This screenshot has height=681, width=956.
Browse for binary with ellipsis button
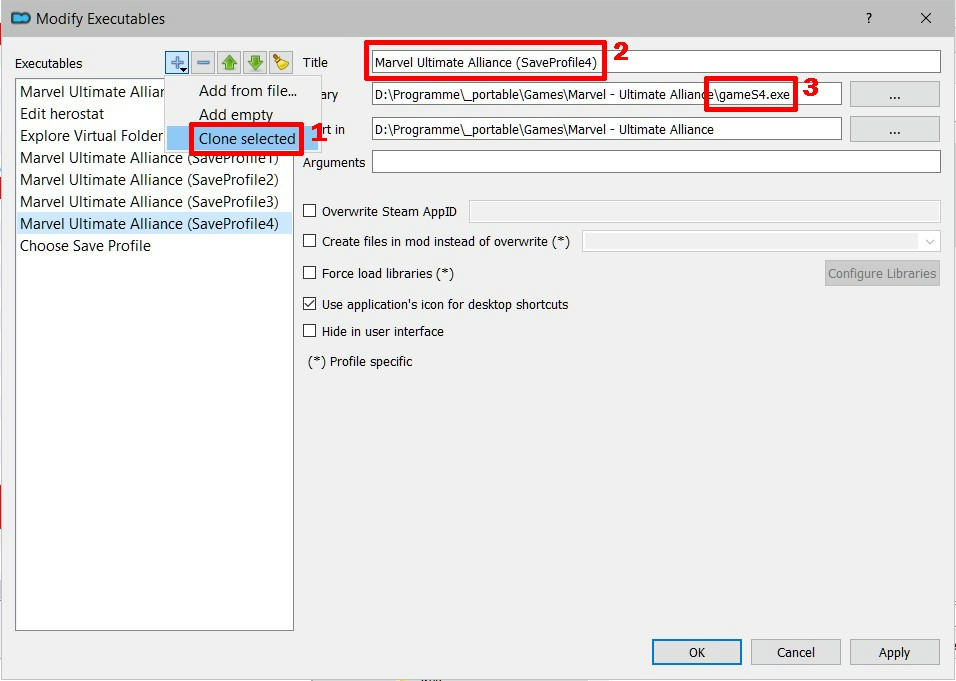point(894,94)
